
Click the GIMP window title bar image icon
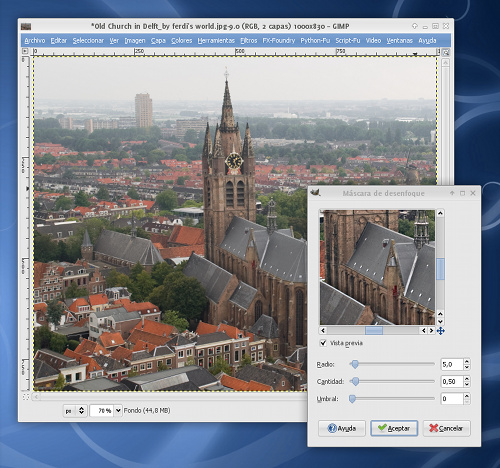pyautogui.click(x=26, y=26)
